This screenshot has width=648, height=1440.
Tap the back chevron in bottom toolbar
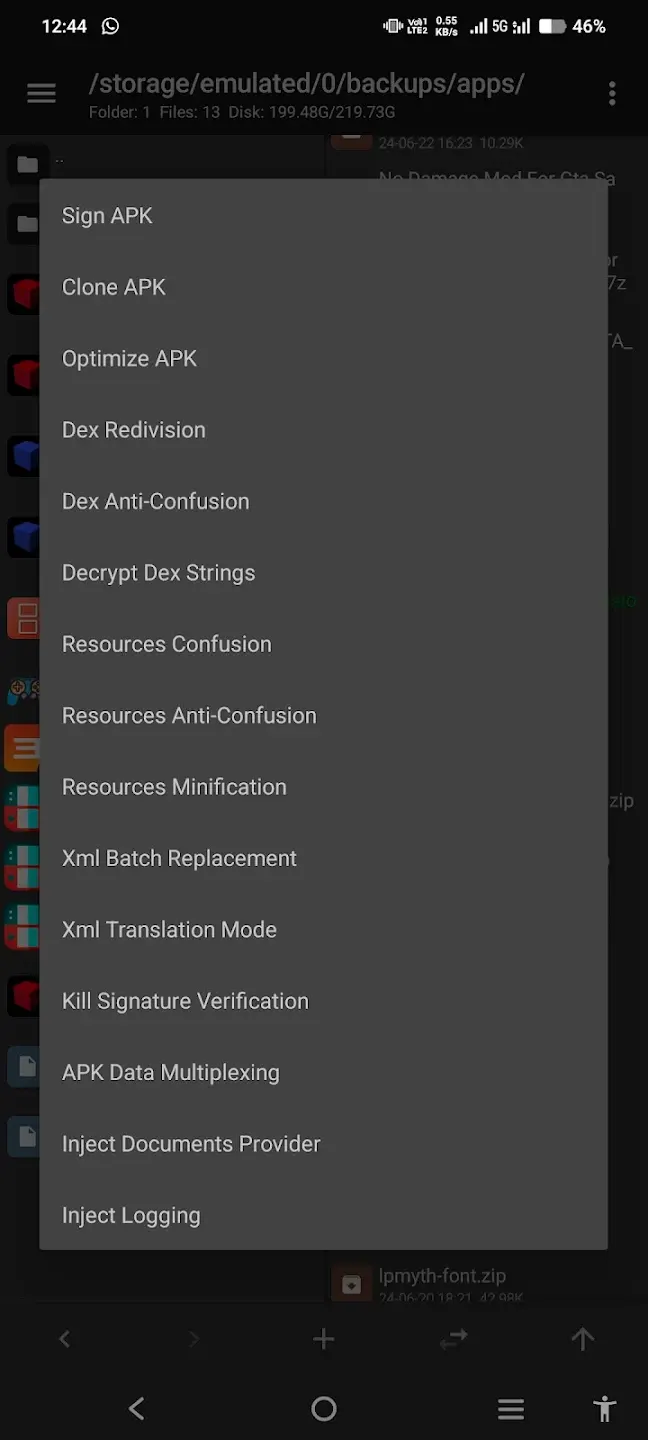coord(65,1339)
